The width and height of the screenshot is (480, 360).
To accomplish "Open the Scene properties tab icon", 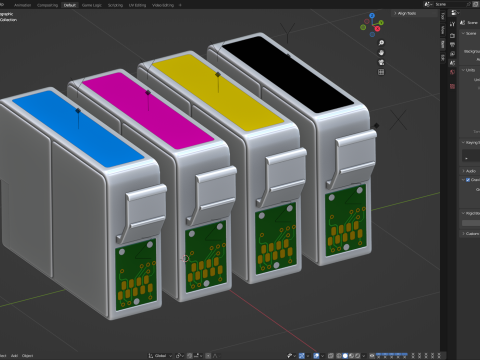I will click(x=452, y=63).
